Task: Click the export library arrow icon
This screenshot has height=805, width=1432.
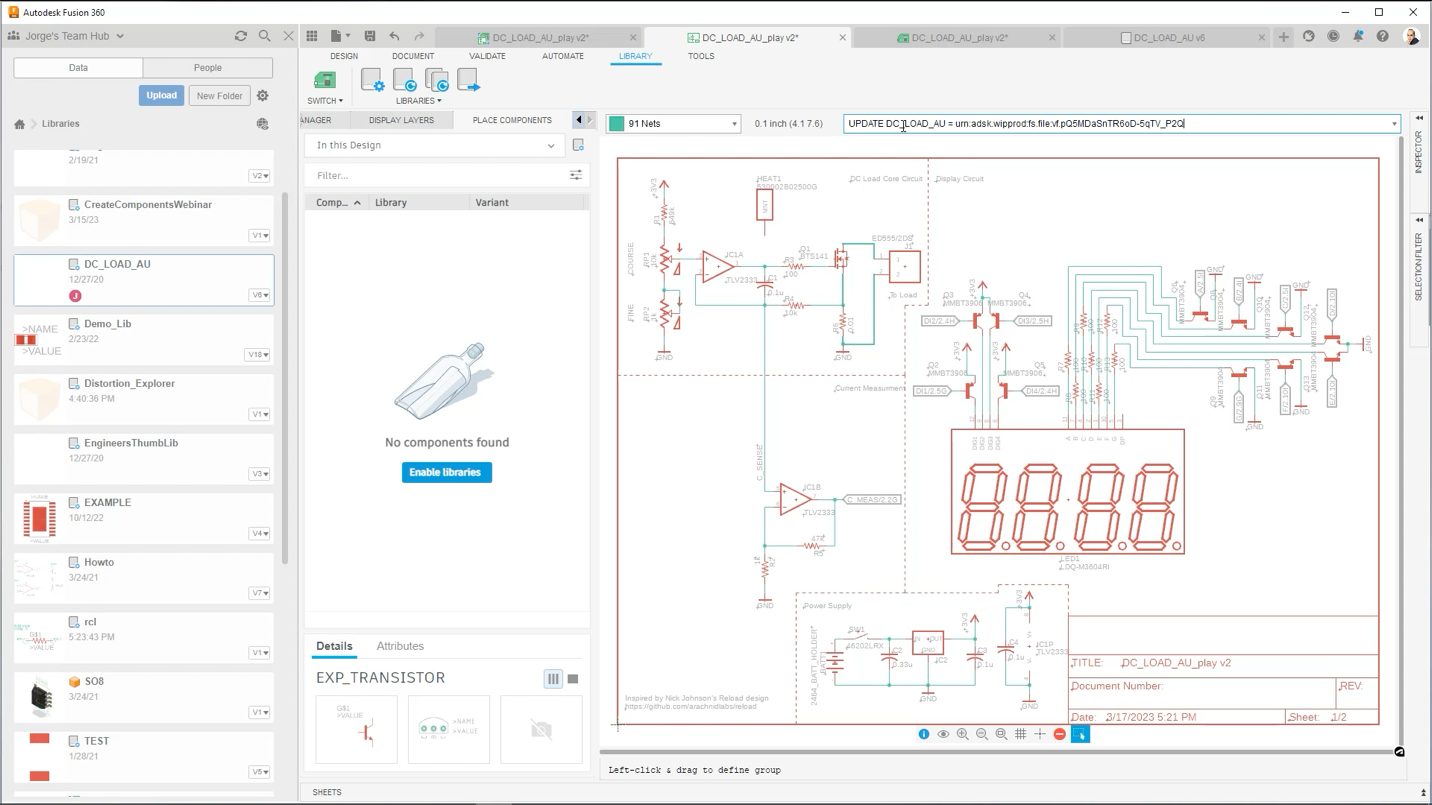Action: pos(468,81)
